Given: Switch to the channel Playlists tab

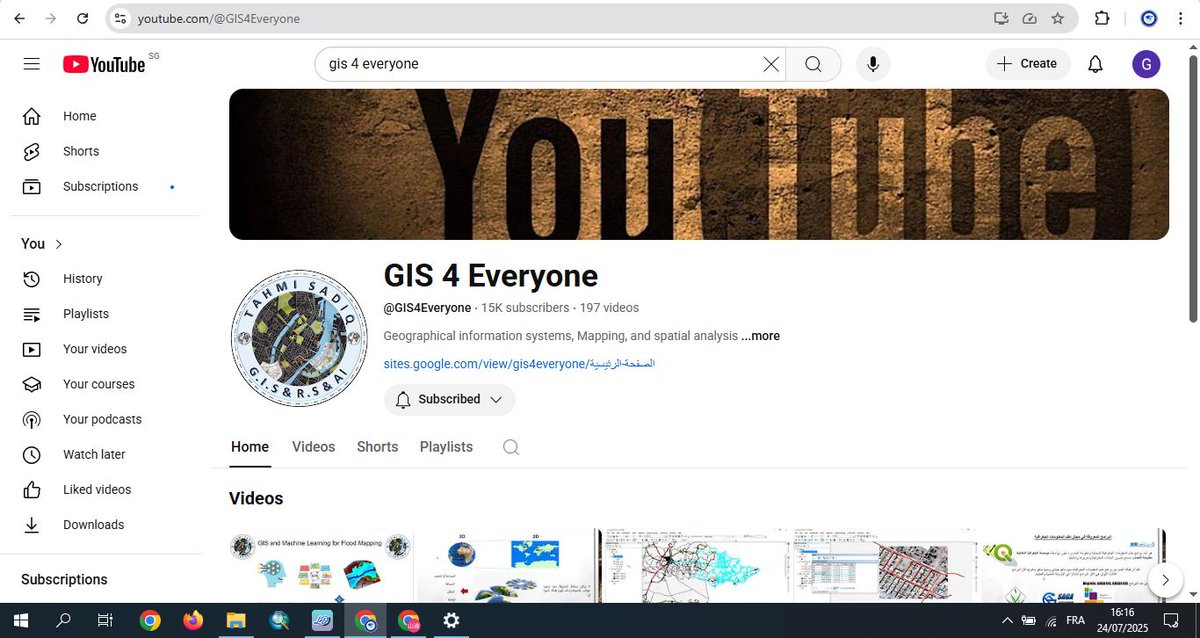Looking at the screenshot, I should [x=446, y=447].
